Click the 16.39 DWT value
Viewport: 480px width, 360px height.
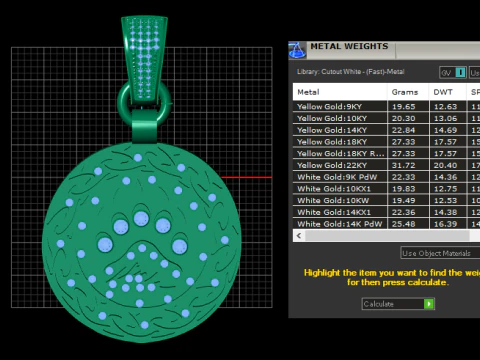pos(446,224)
